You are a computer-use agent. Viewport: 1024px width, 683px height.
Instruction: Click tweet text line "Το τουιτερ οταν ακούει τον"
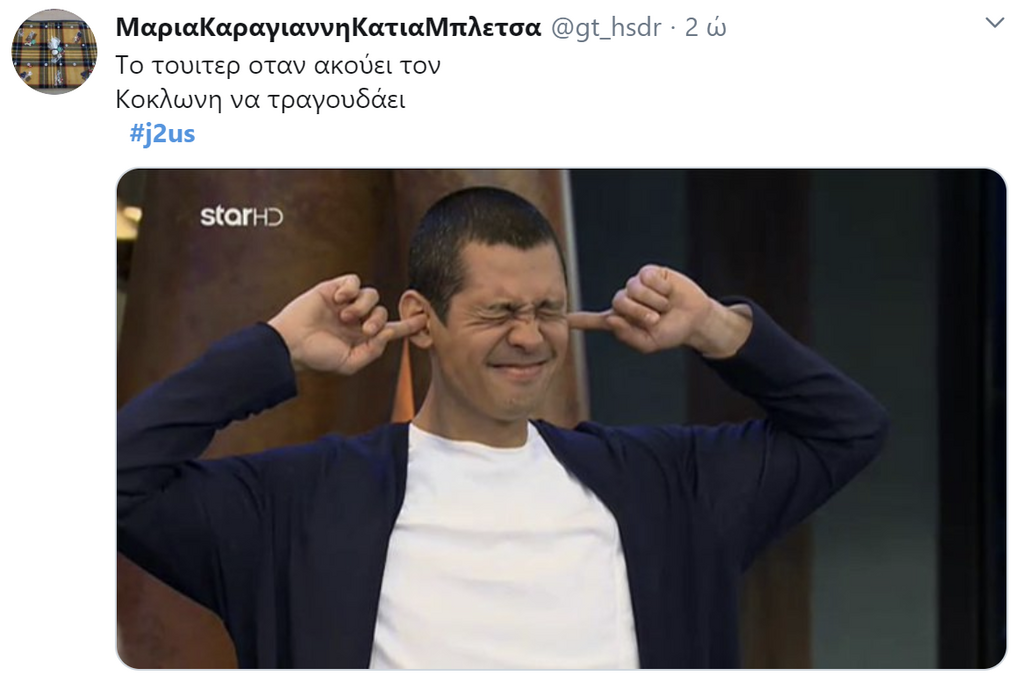[x=278, y=65]
